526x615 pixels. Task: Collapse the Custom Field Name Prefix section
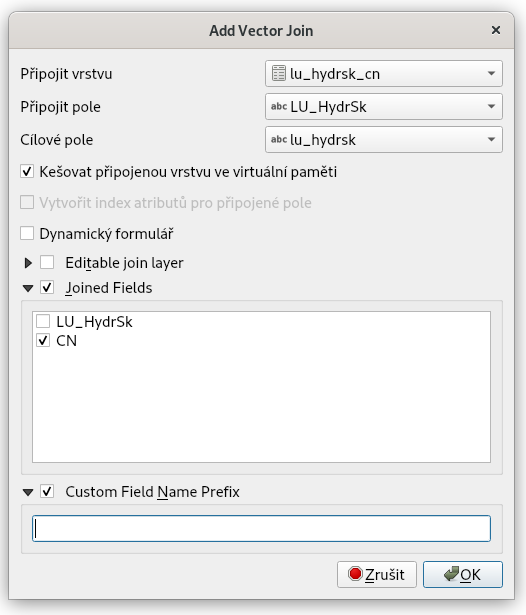(x=28, y=492)
